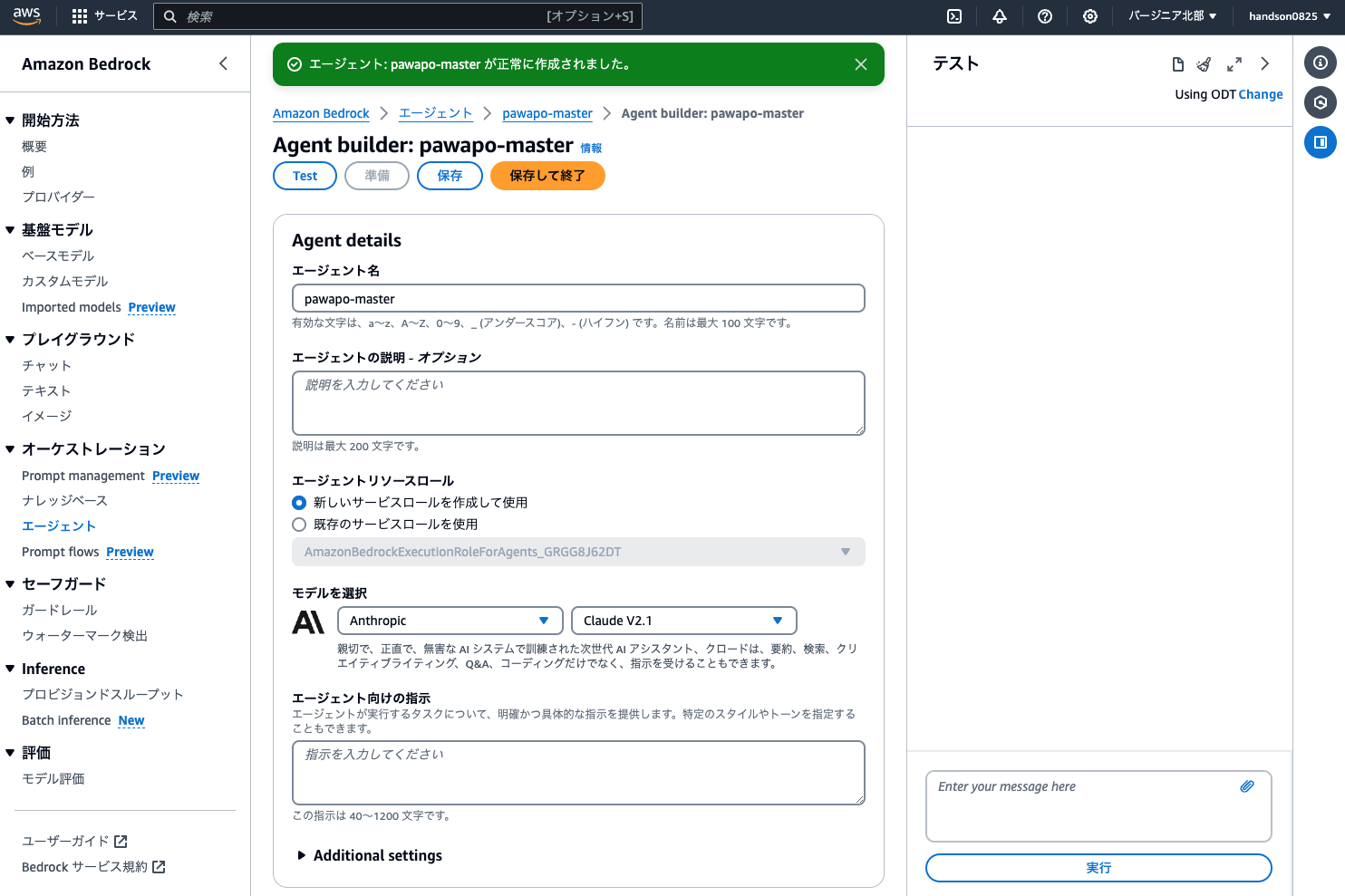Open ベースモデル in the sidebar
The height and width of the screenshot is (896, 1345).
tap(58, 256)
